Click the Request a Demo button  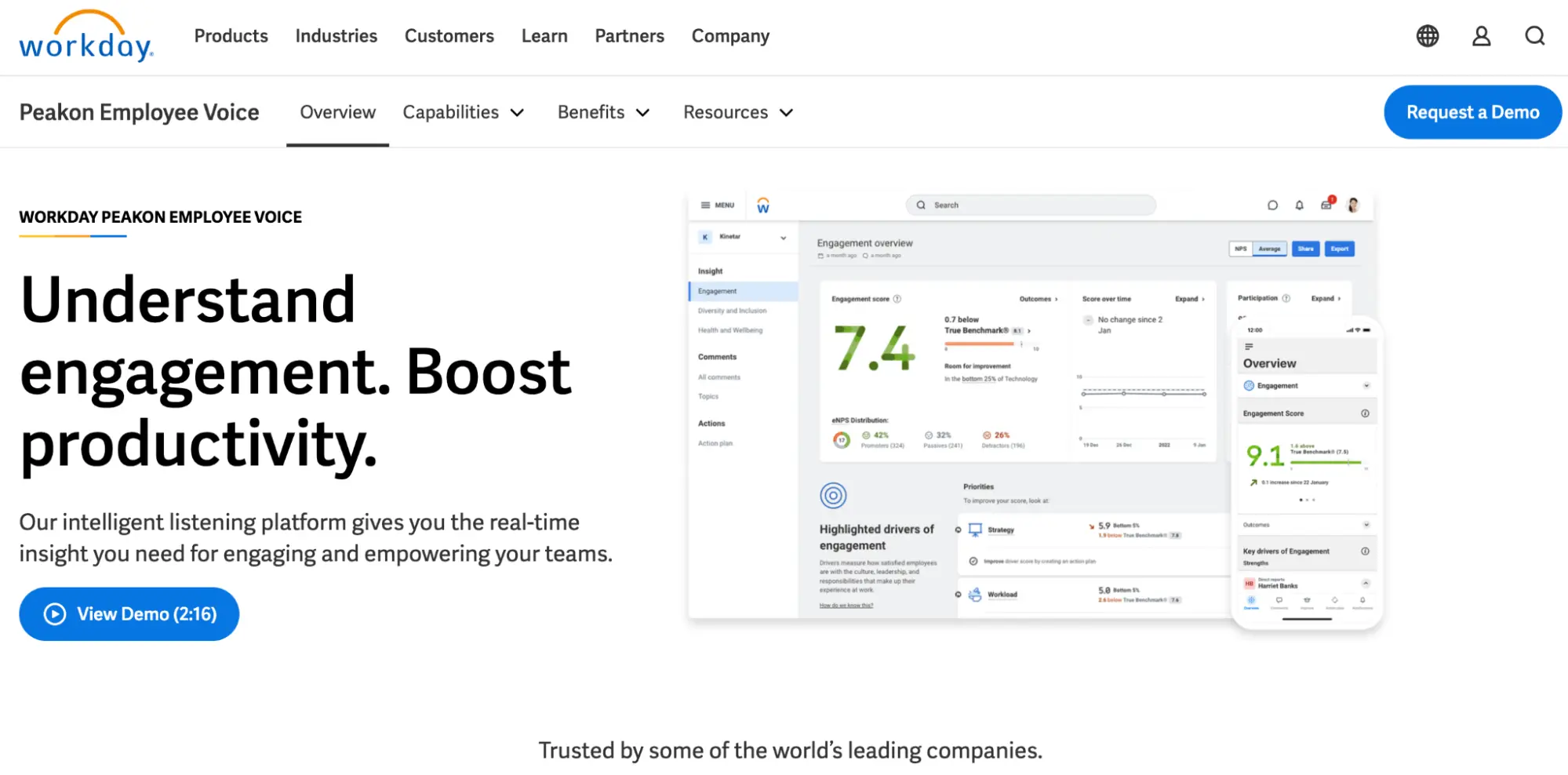click(x=1472, y=112)
